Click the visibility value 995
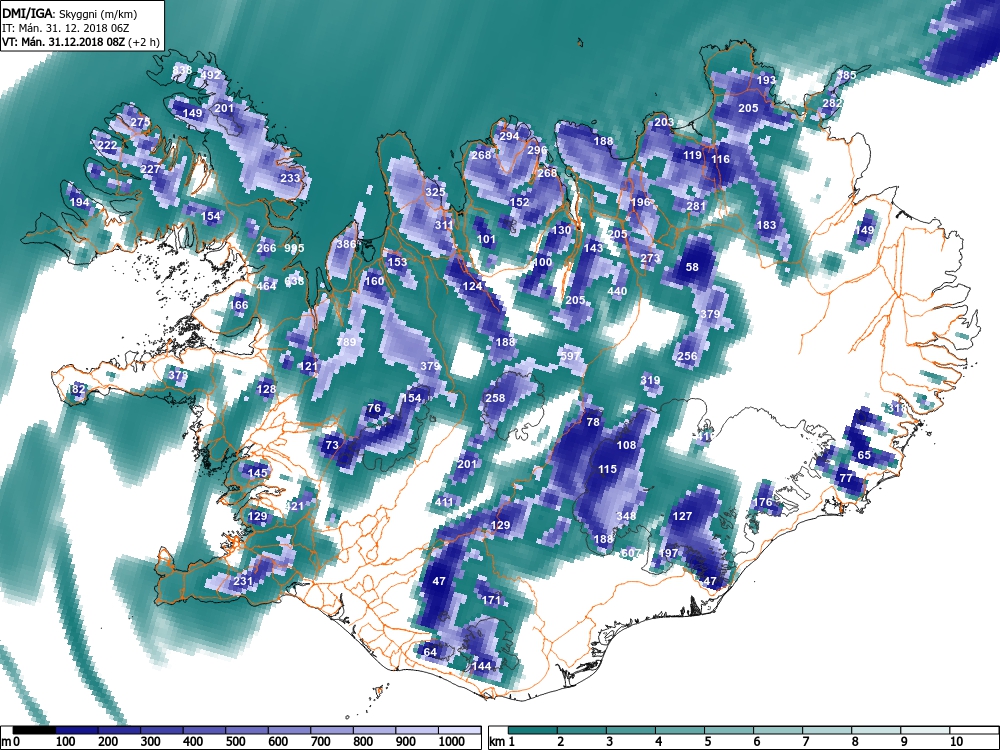Screen dimensions: 1000x750 (295, 248)
